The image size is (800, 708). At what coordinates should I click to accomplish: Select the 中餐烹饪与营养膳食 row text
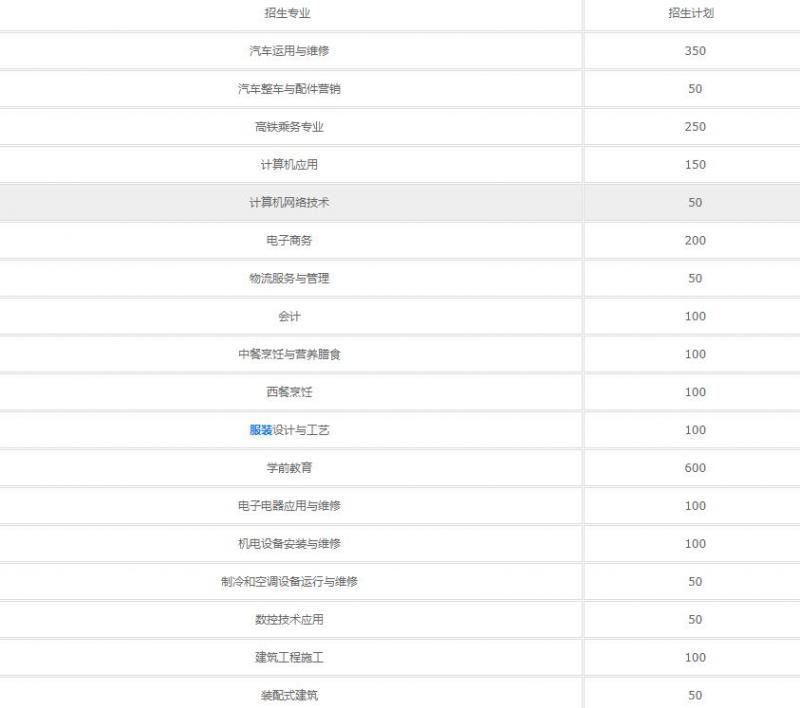pyautogui.click(x=288, y=355)
